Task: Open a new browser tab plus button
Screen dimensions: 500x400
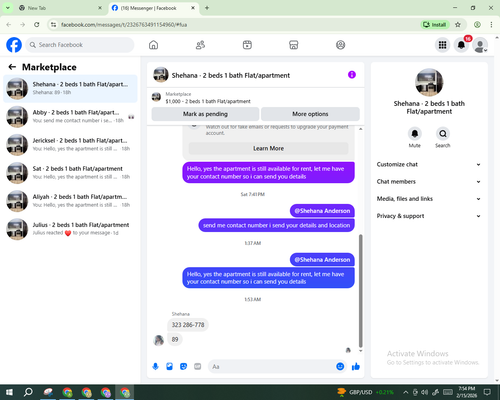Action: [x=207, y=8]
